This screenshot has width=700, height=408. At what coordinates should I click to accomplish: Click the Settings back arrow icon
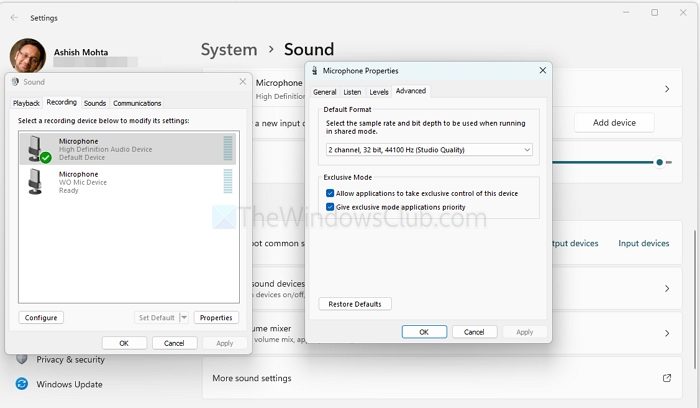pyautogui.click(x=14, y=17)
